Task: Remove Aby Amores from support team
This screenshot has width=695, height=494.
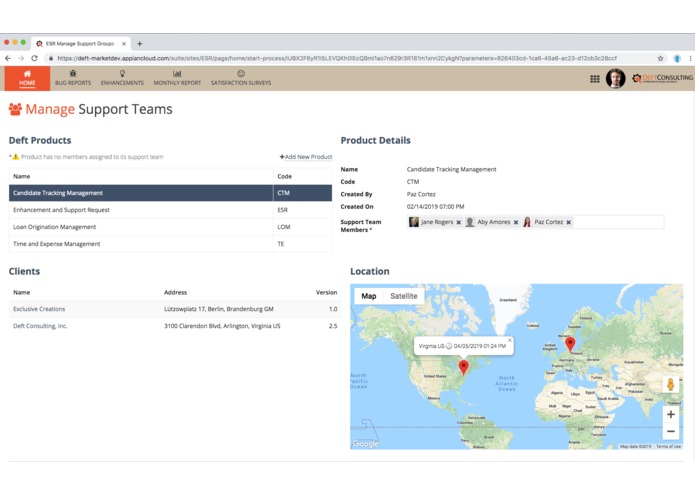Action: (516, 222)
